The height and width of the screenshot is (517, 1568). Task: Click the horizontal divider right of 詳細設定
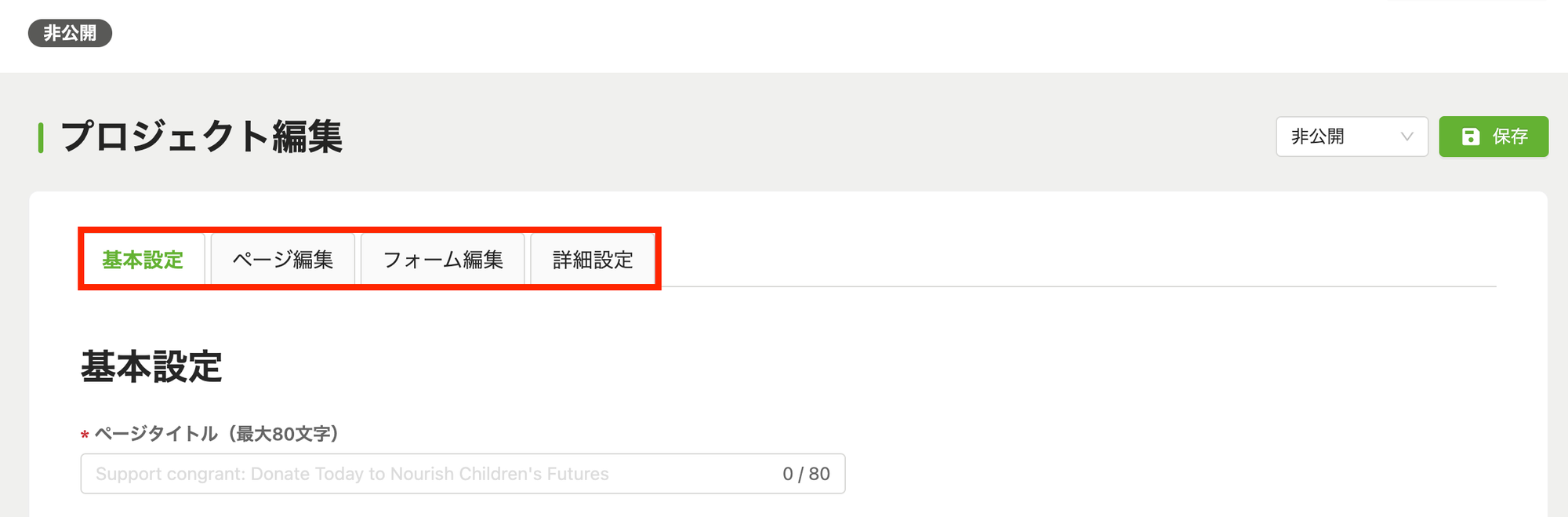pos(1079,286)
